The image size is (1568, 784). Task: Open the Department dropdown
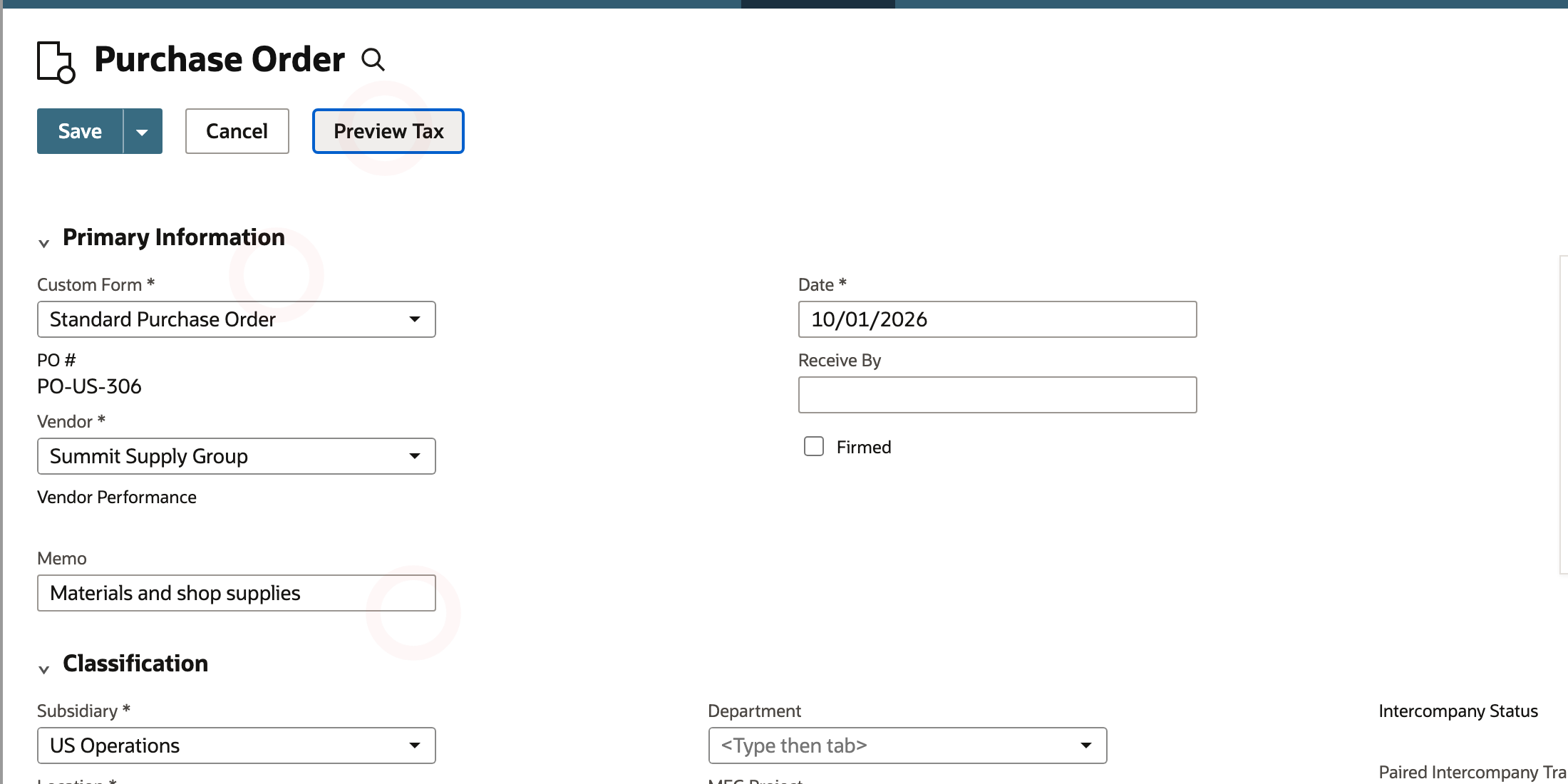[908, 746]
